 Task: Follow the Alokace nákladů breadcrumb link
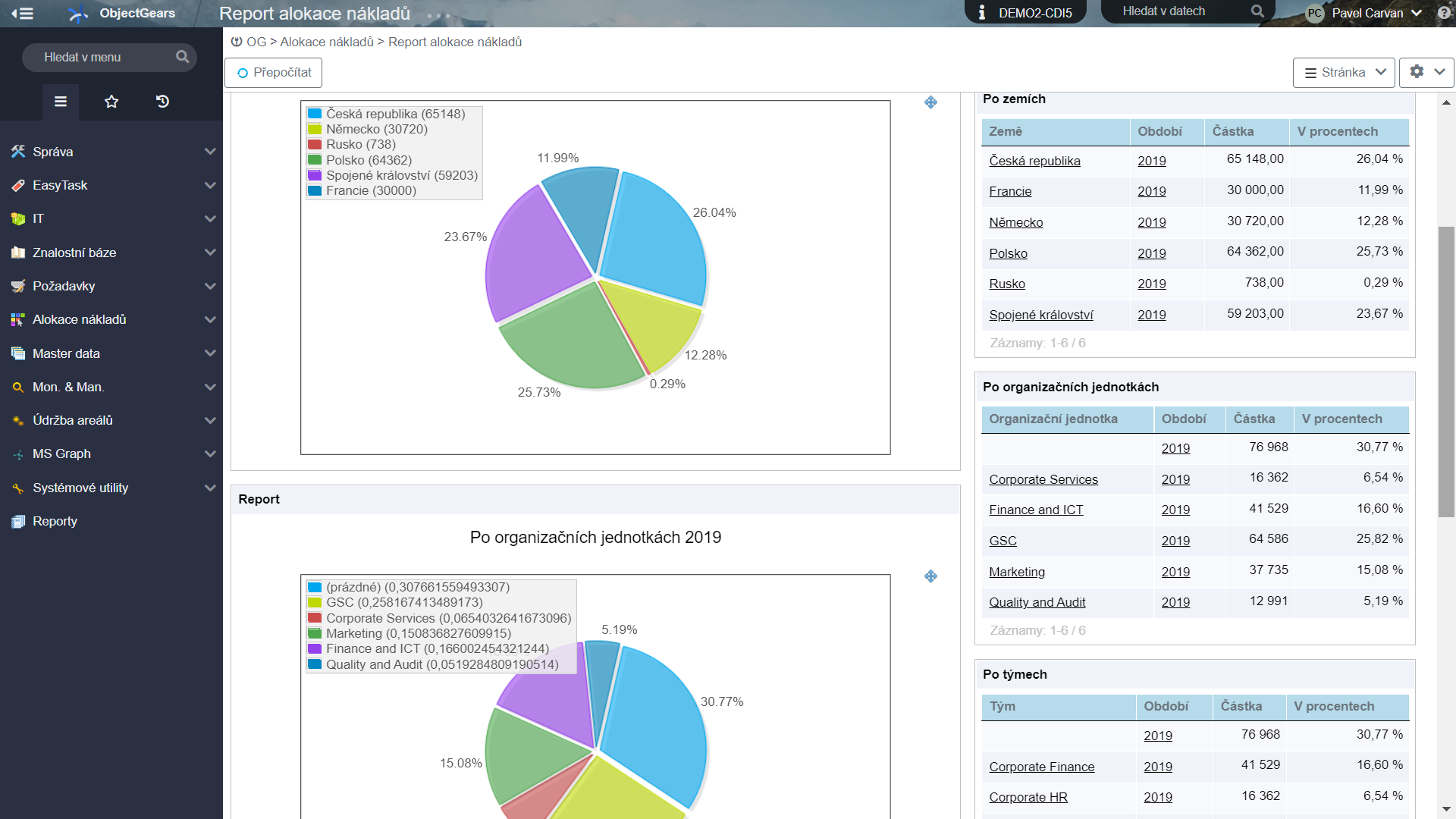click(x=327, y=42)
